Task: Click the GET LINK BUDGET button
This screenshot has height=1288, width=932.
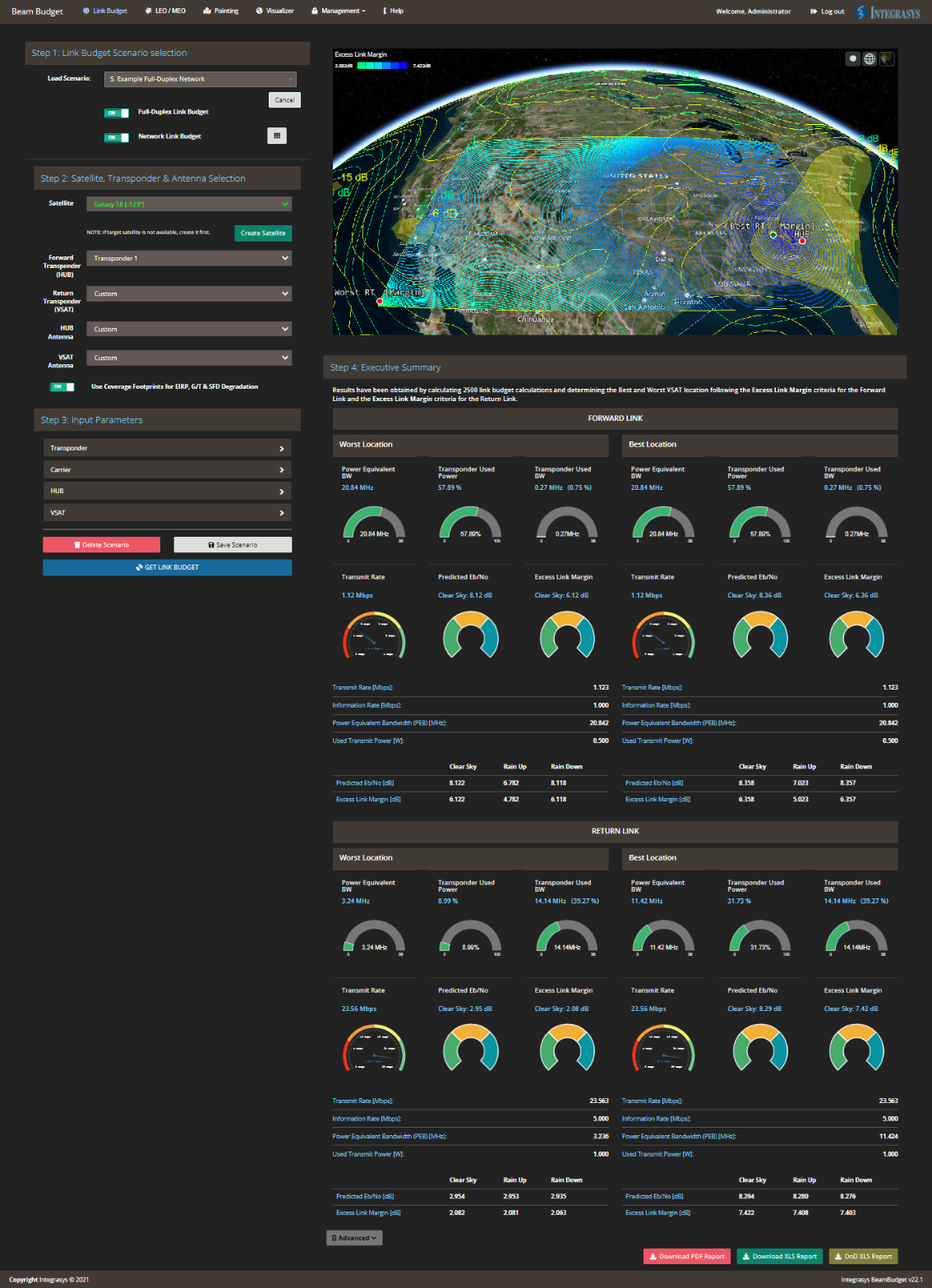Action: (168, 567)
